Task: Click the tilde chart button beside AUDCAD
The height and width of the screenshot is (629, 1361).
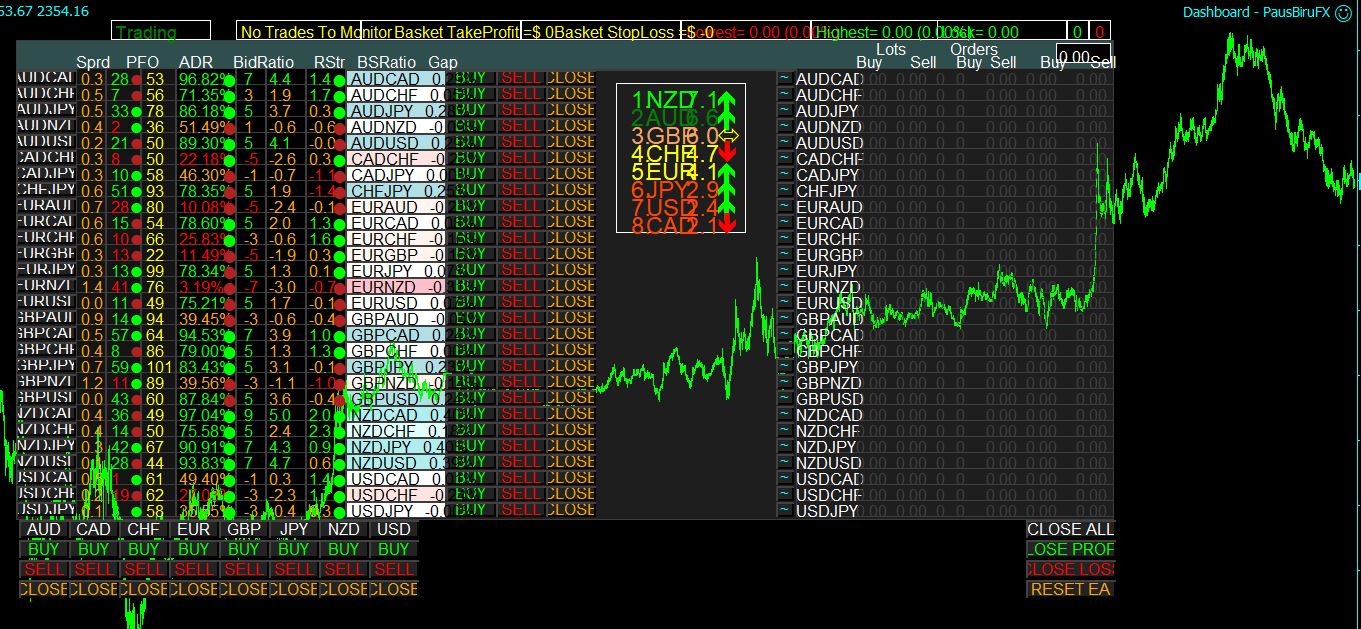Action: (x=784, y=78)
